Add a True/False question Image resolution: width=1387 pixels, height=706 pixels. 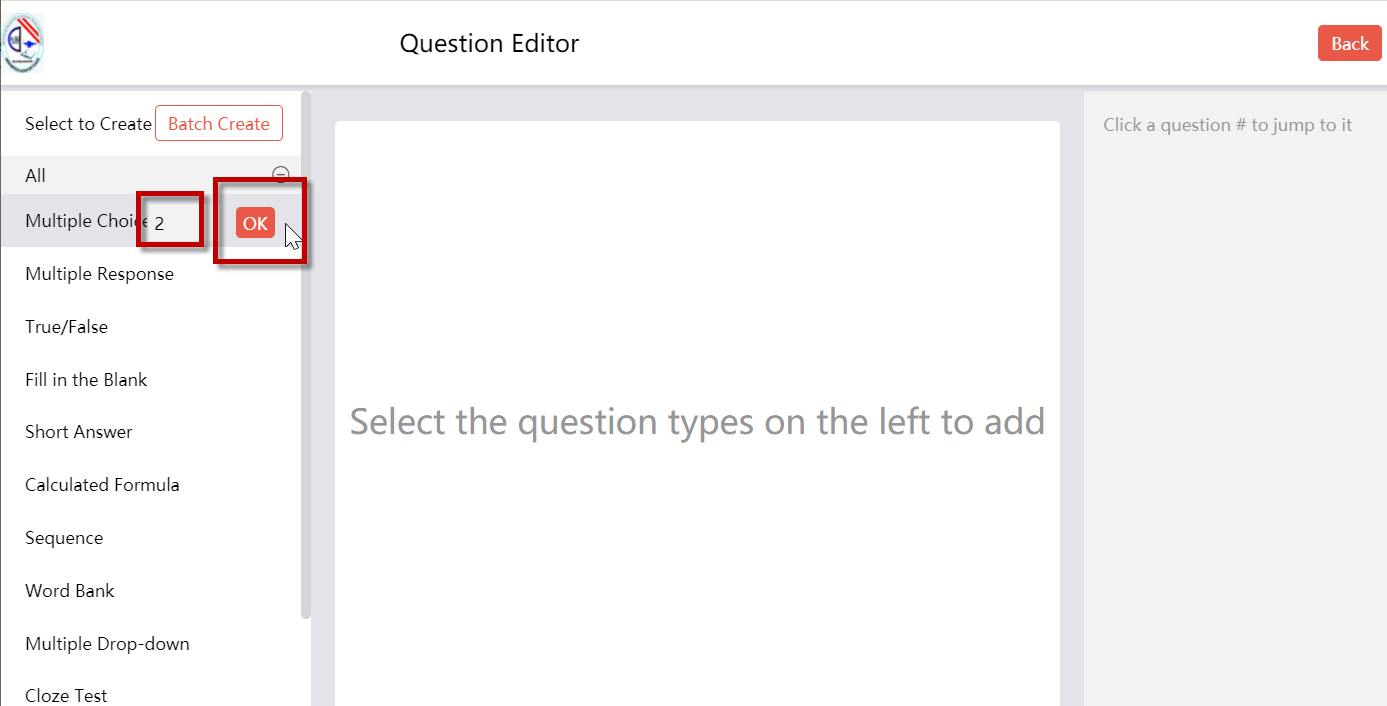pyautogui.click(x=66, y=327)
